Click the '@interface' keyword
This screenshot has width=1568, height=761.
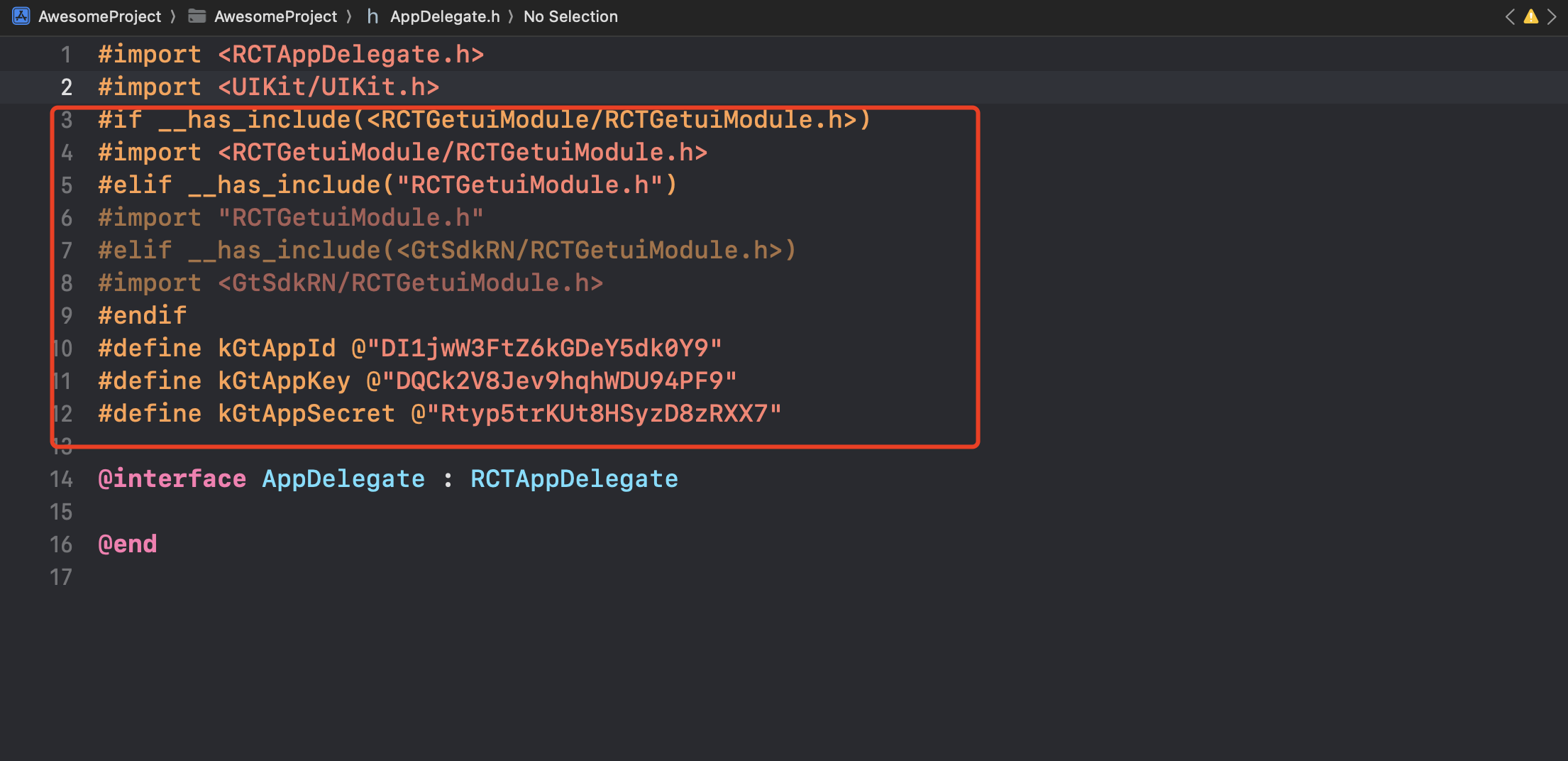[172, 479]
